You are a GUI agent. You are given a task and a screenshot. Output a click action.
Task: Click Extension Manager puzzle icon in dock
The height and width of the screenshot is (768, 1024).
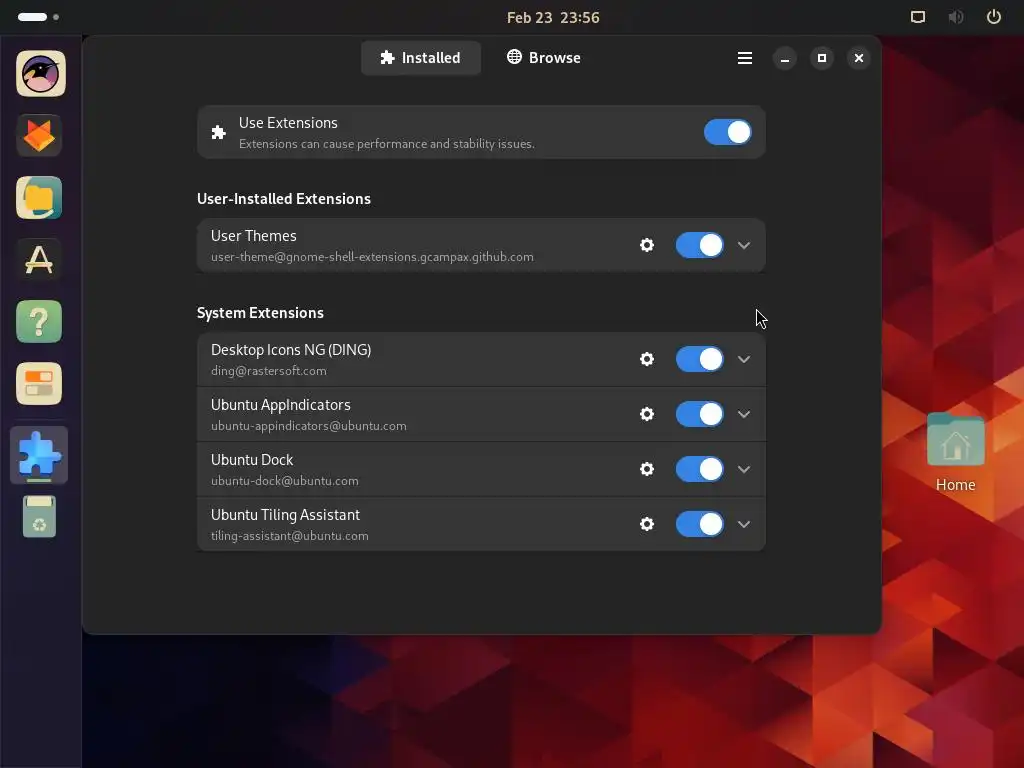pyautogui.click(x=39, y=455)
